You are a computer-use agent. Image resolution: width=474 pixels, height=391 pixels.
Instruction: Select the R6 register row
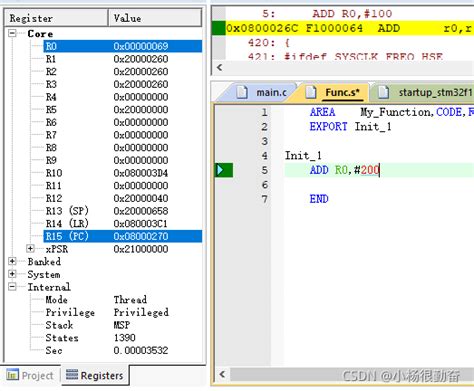pos(122,122)
